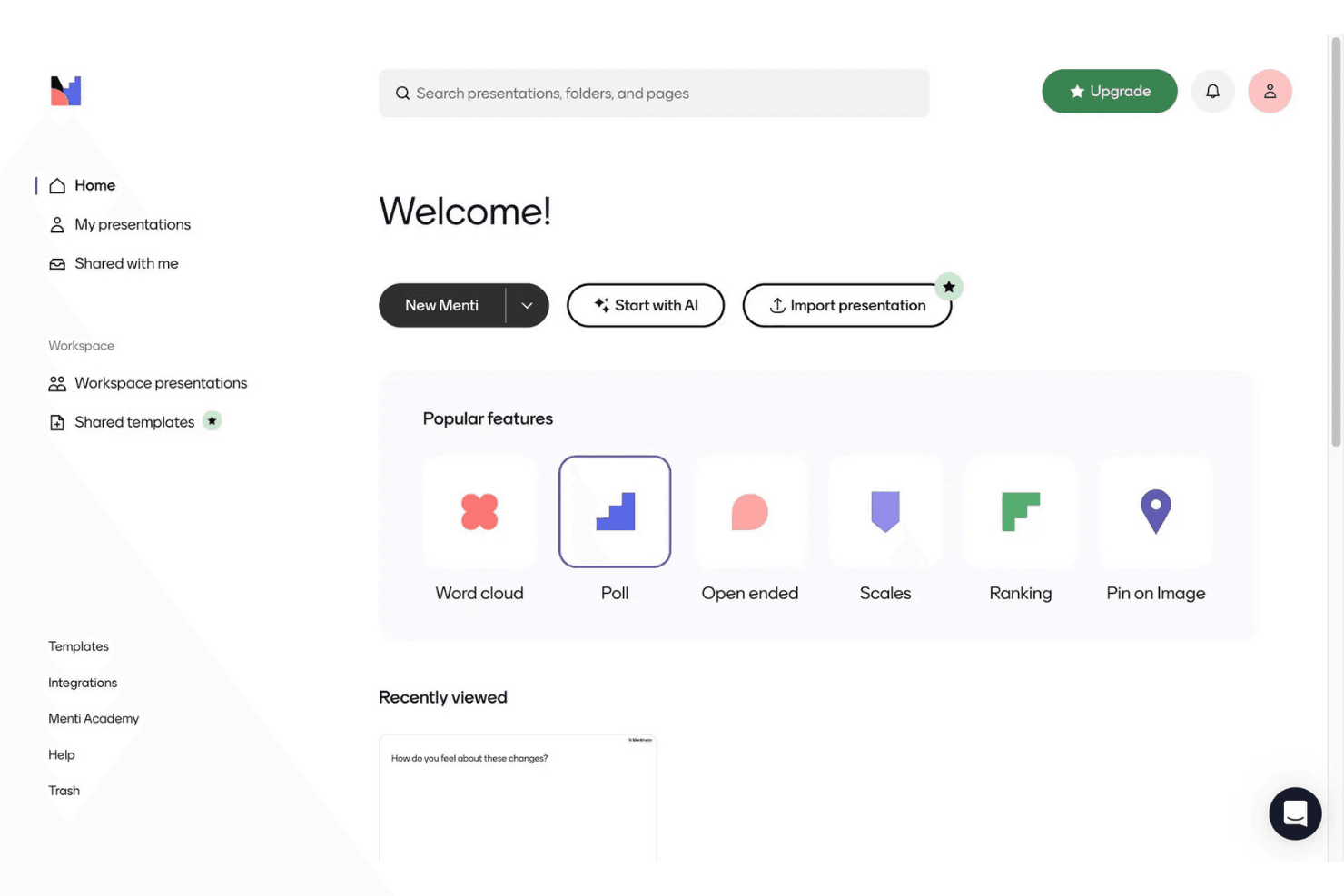Screen dimensions: 1344x896
Task: Open Shared templates
Action: tap(122, 422)
